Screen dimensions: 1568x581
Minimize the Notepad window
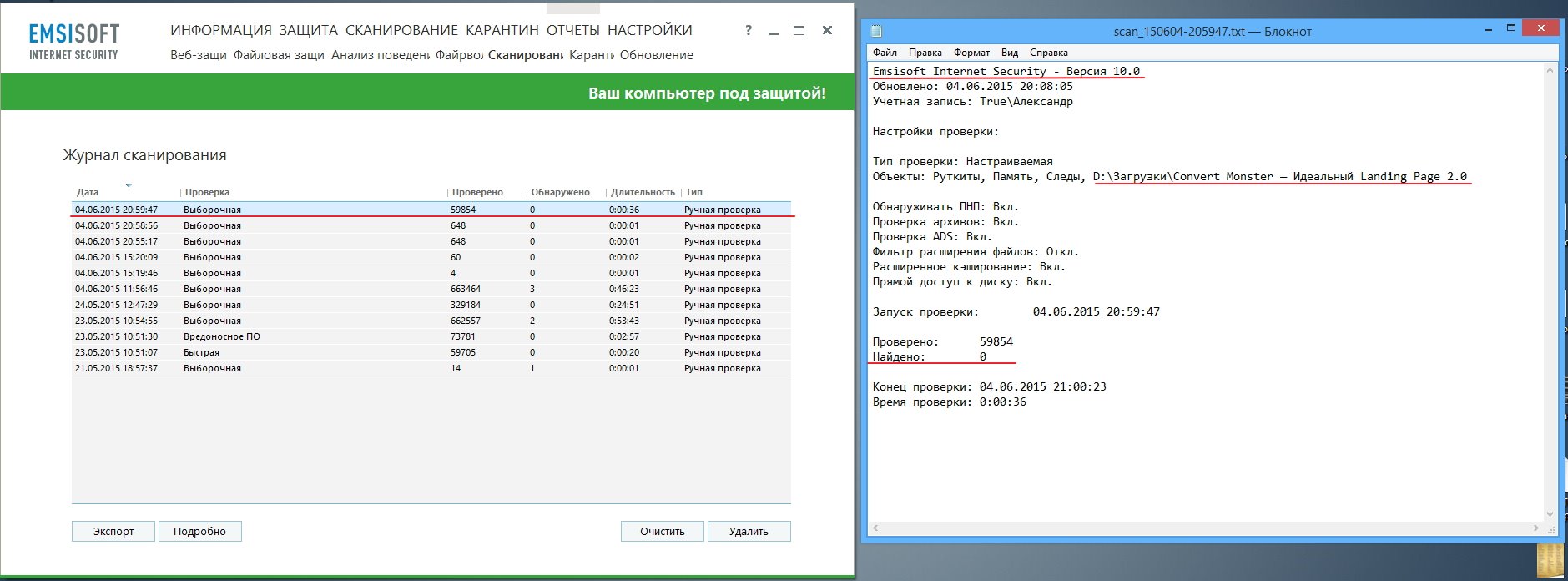click(1490, 29)
